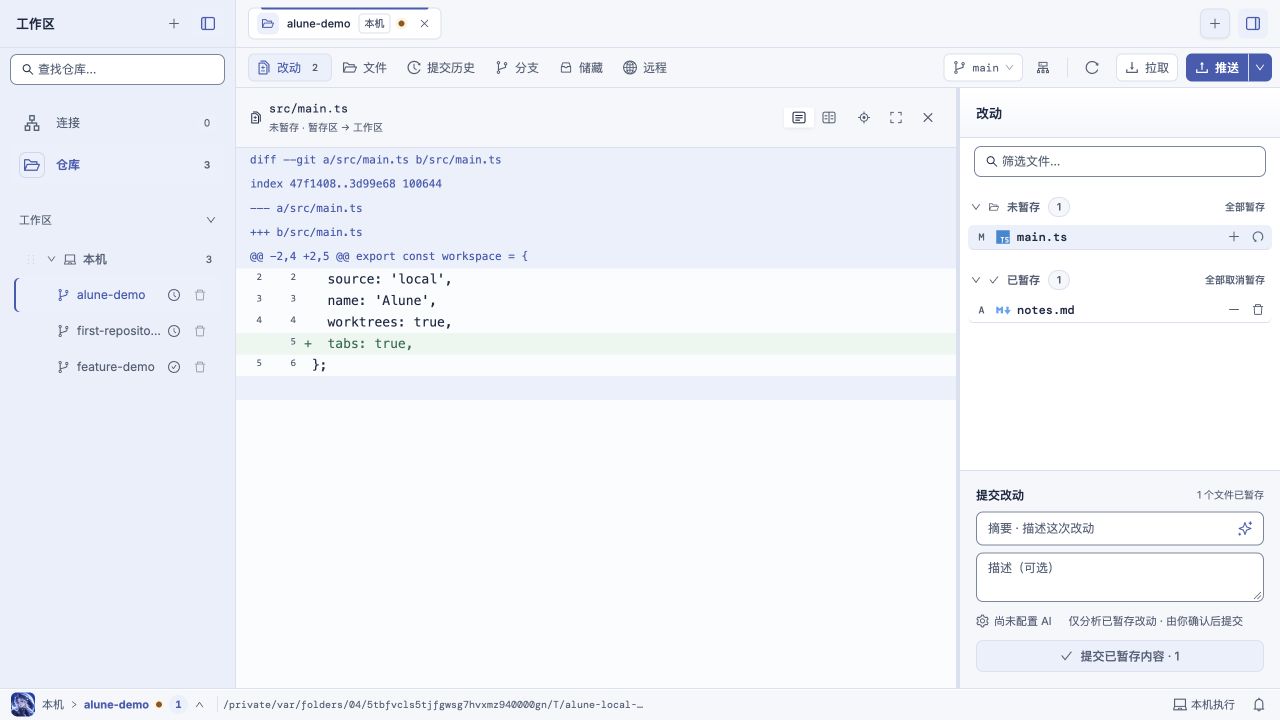Open the push options dropdown arrow
Viewport: 1280px width, 720px height.
click(1260, 68)
